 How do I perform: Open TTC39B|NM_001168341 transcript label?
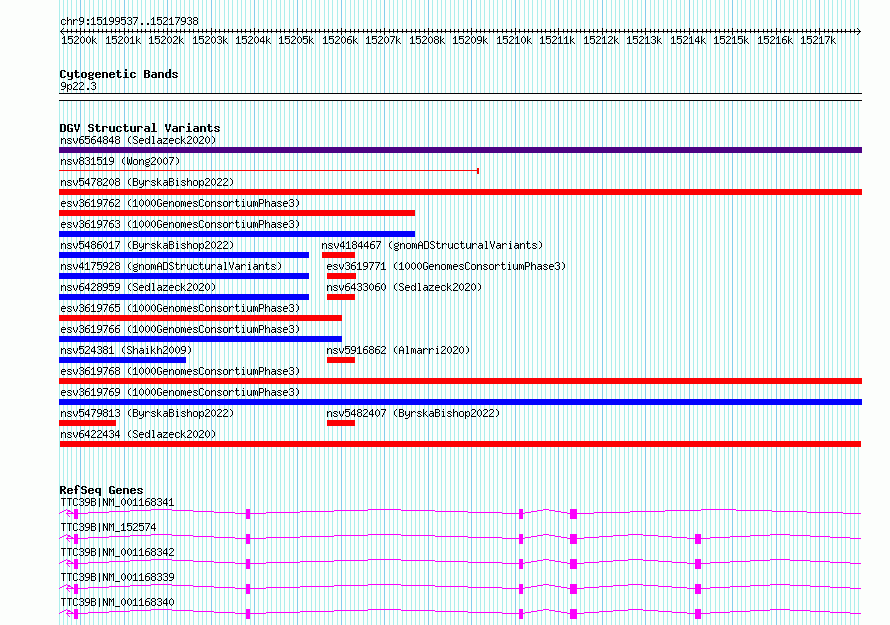click(117, 502)
